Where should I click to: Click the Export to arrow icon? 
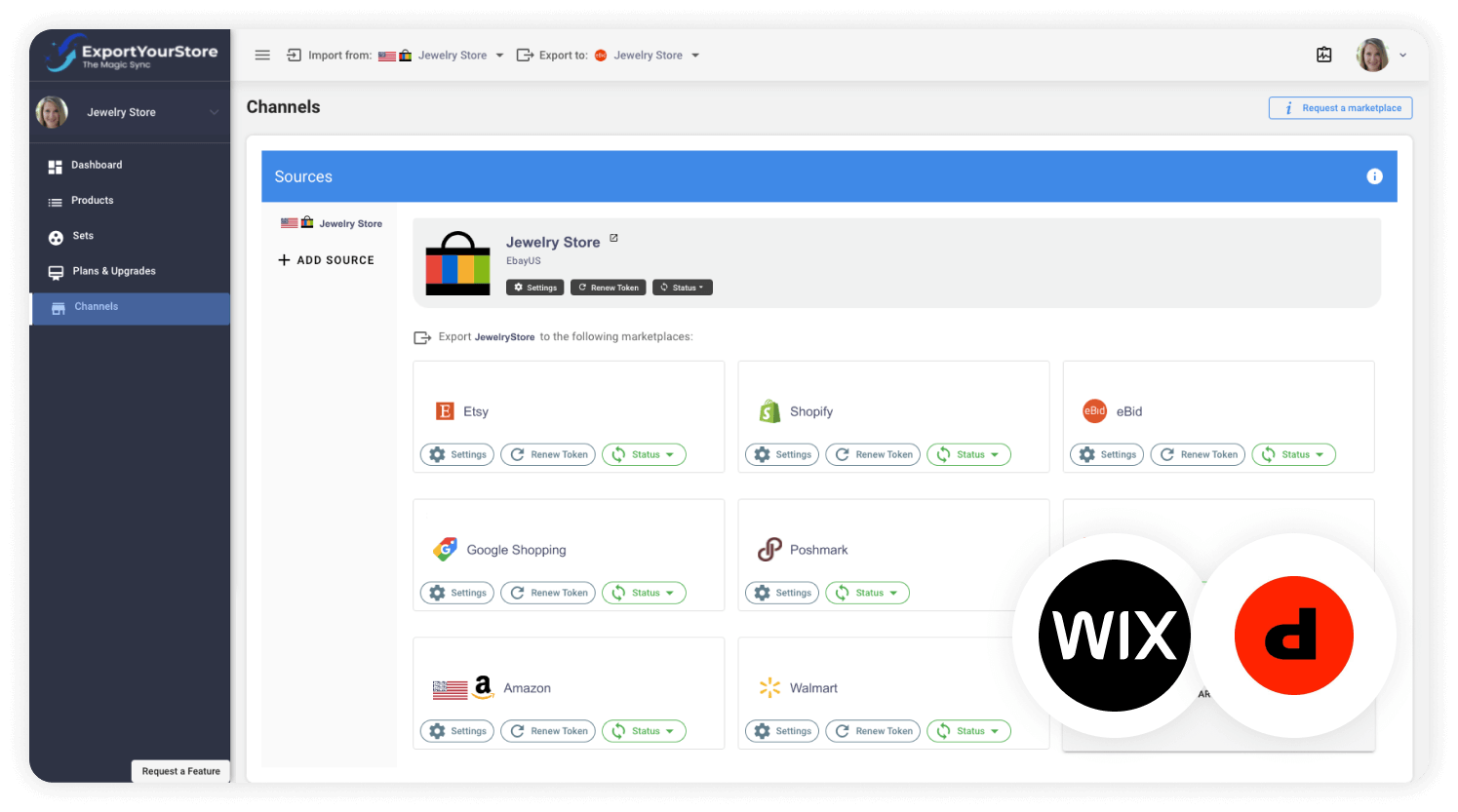point(525,56)
